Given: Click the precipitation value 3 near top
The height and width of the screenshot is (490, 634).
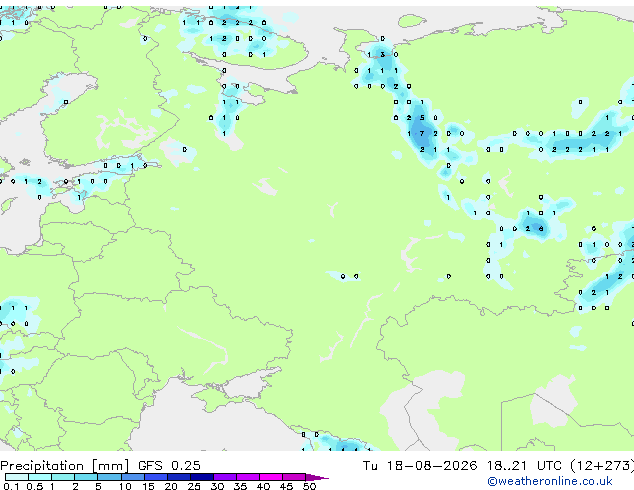Looking at the screenshot, I should (382, 54).
